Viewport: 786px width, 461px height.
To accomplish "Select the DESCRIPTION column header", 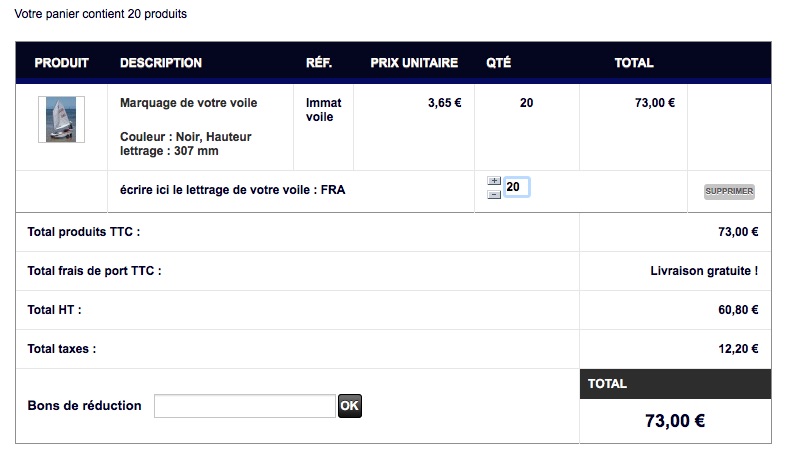I will coord(160,63).
